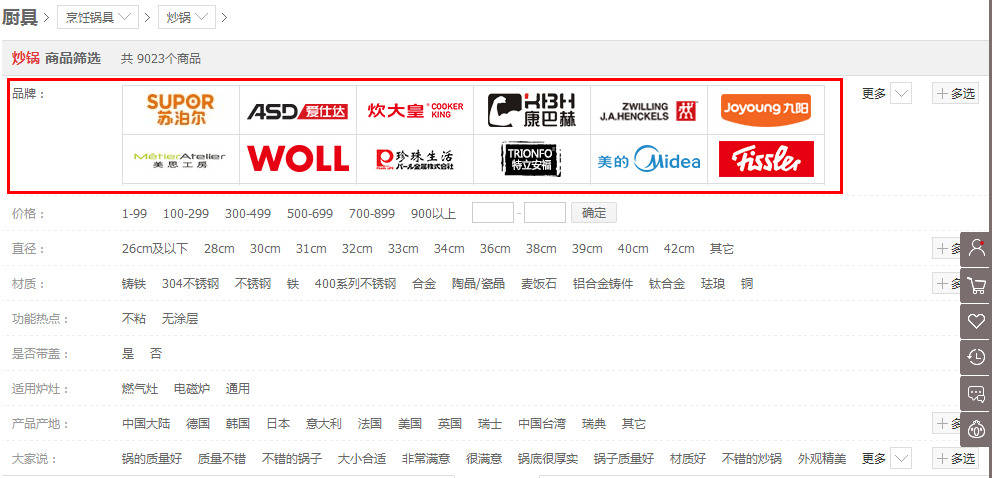Open browsing history clock icon

[976, 357]
